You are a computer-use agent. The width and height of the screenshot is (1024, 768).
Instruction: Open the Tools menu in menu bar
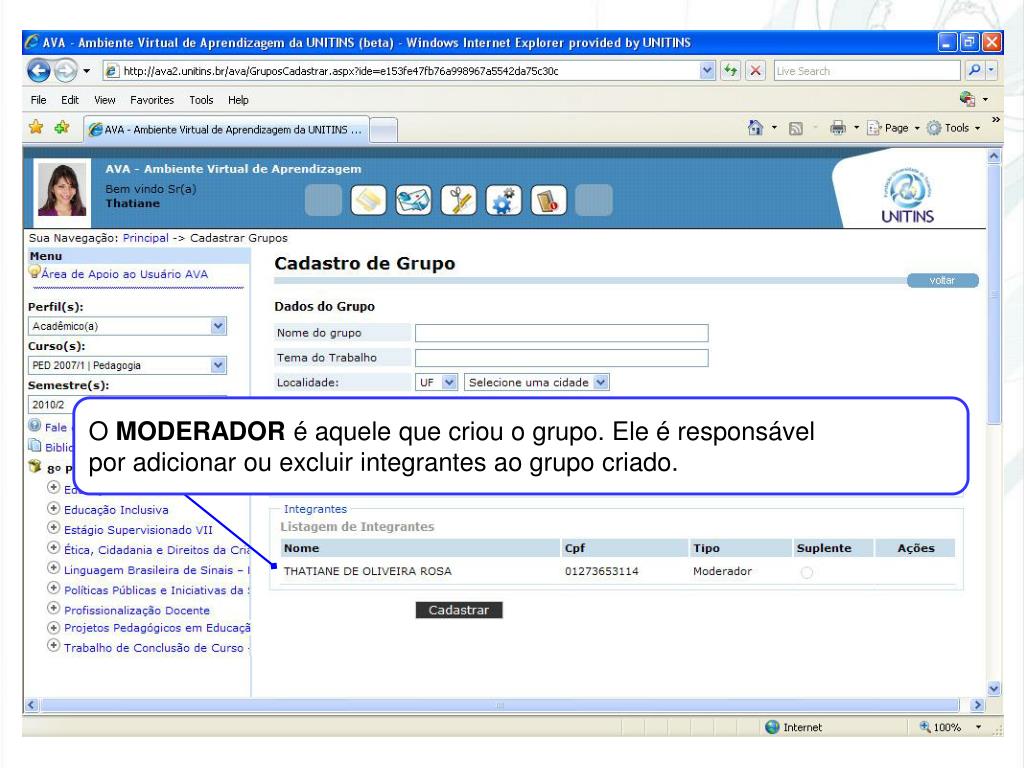[x=201, y=100]
